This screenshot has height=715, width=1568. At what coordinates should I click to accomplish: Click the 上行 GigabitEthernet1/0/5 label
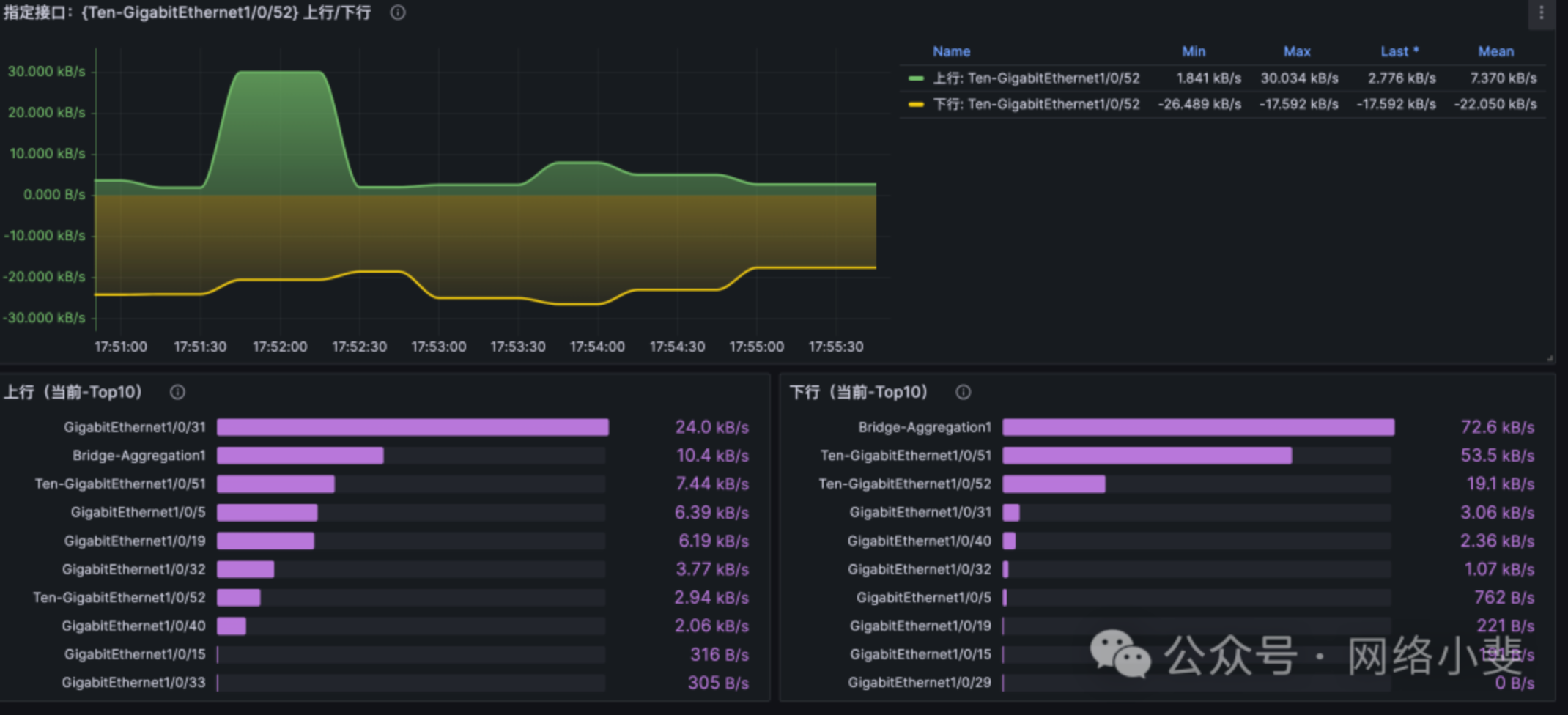tap(138, 512)
